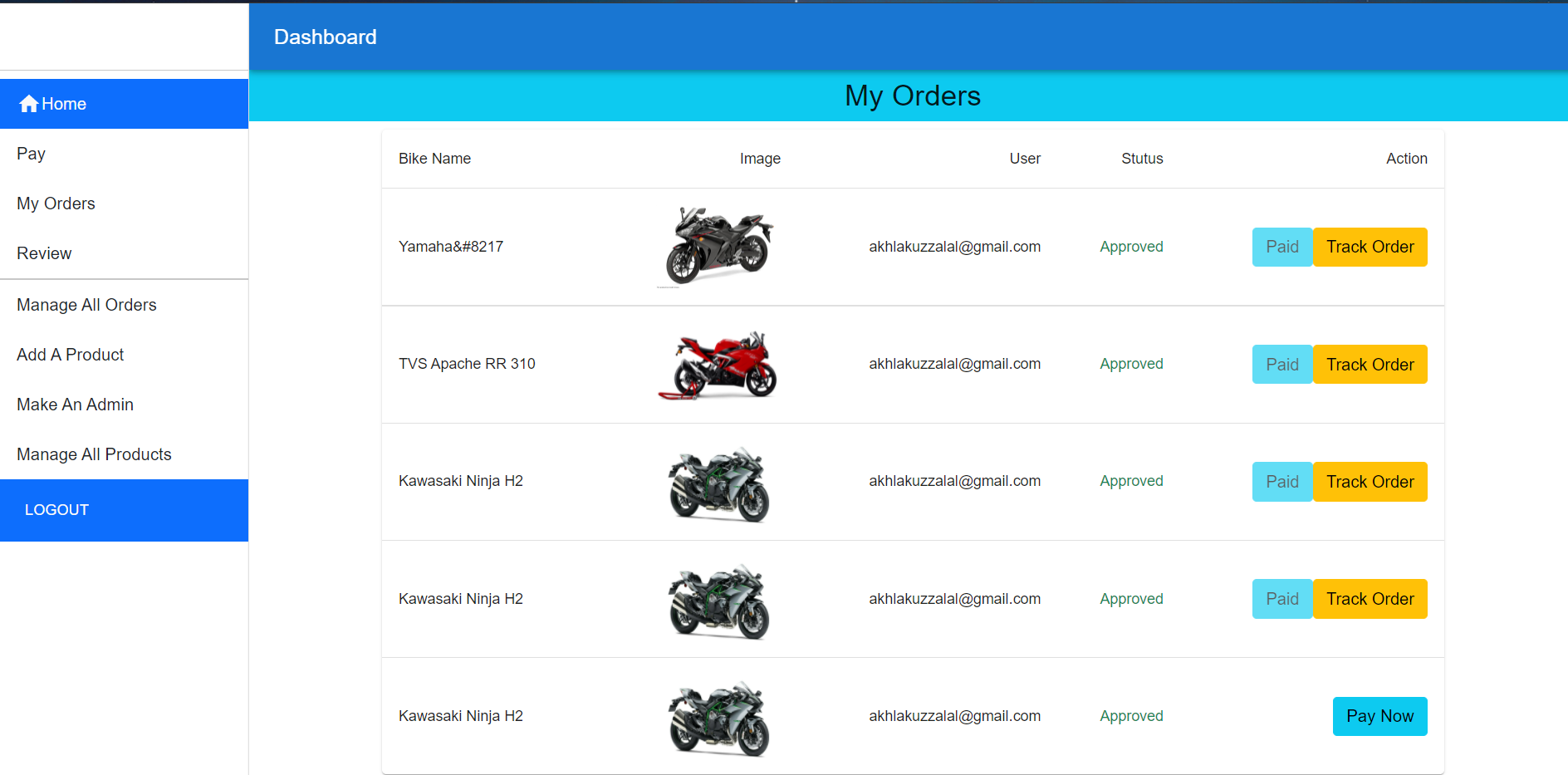Open the Pay page from sidebar
Viewport: 1568px width, 775px height.
31,154
